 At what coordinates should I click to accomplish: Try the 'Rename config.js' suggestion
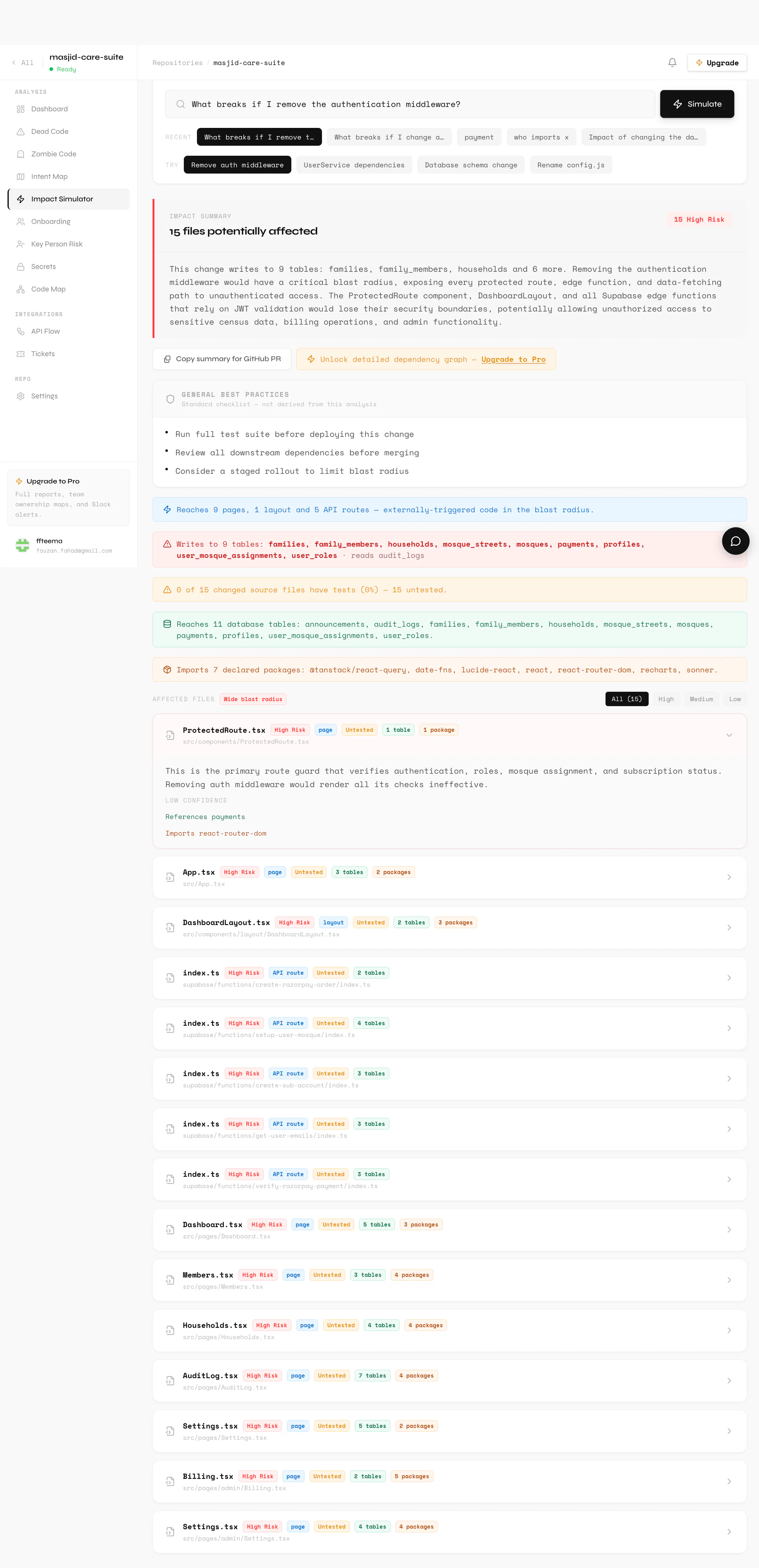coord(571,165)
